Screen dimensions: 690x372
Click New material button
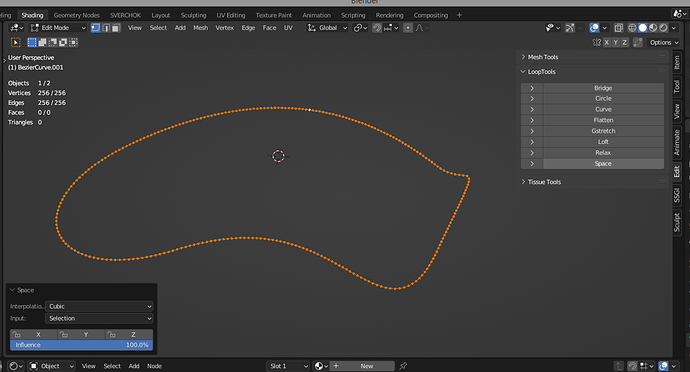(362, 366)
